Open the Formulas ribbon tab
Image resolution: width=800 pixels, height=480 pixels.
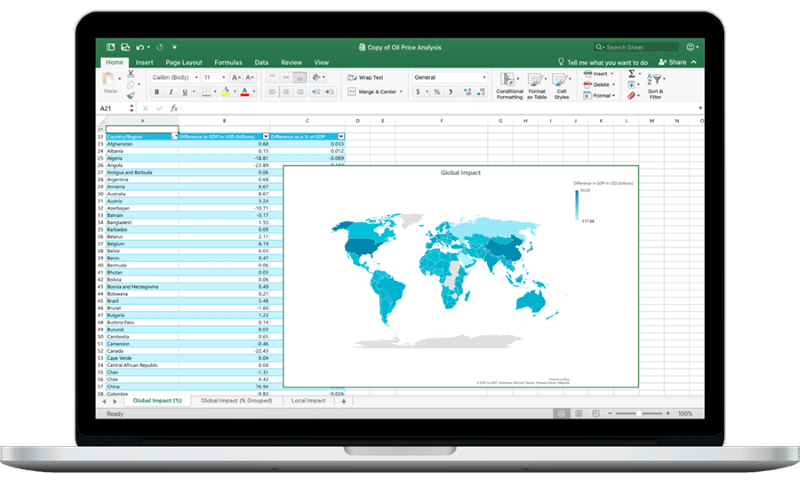click(x=228, y=62)
